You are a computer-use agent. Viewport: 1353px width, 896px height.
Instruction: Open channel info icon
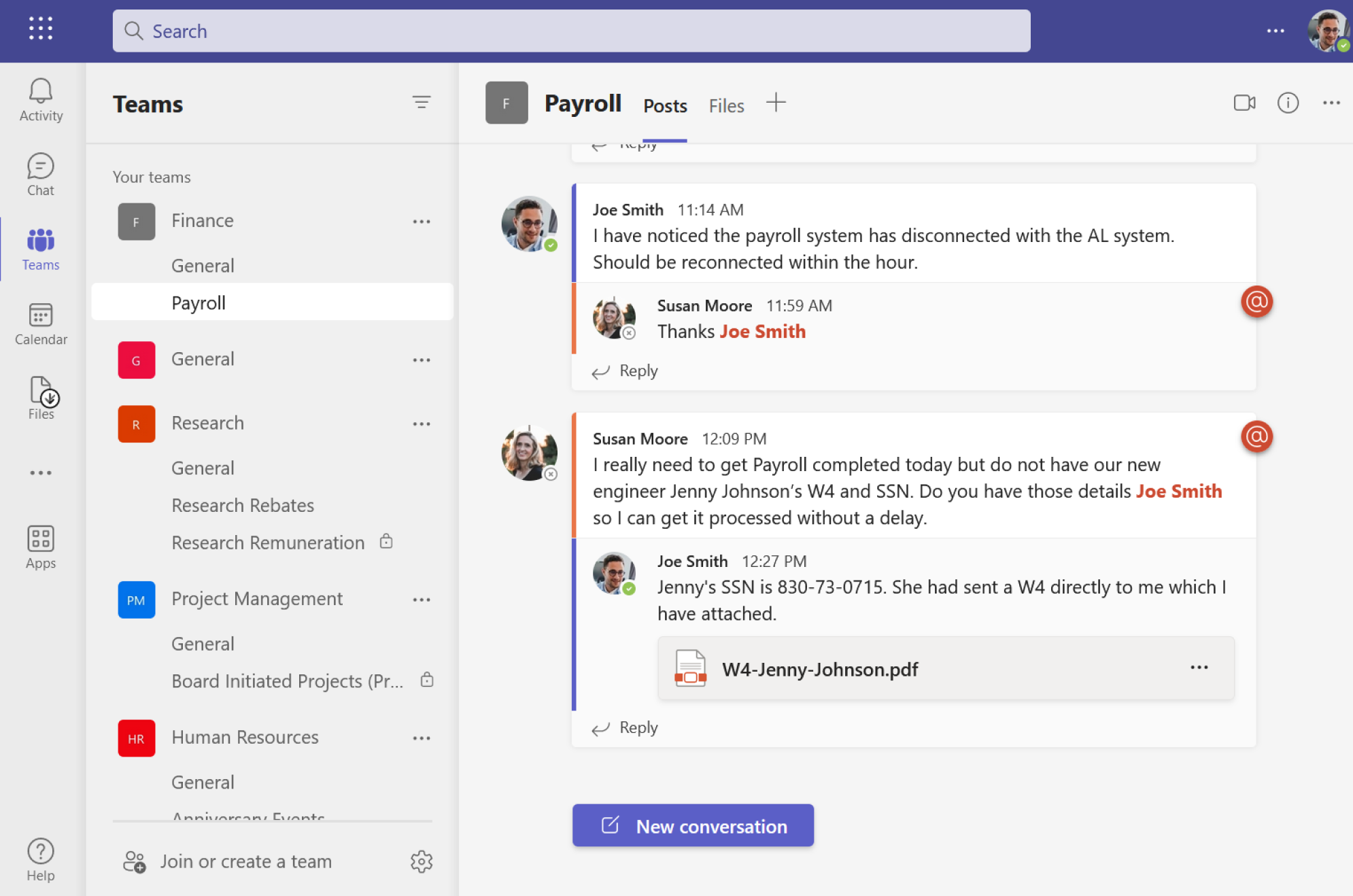(1288, 103)
